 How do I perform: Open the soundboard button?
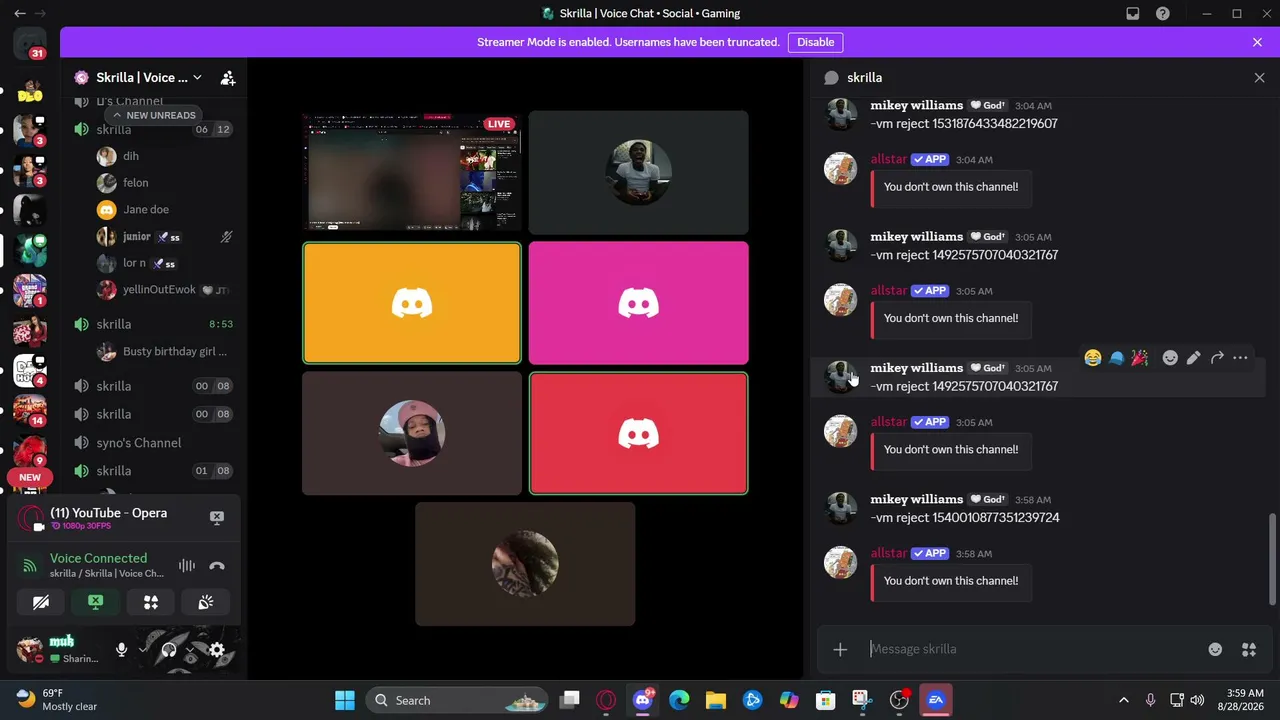206,603
